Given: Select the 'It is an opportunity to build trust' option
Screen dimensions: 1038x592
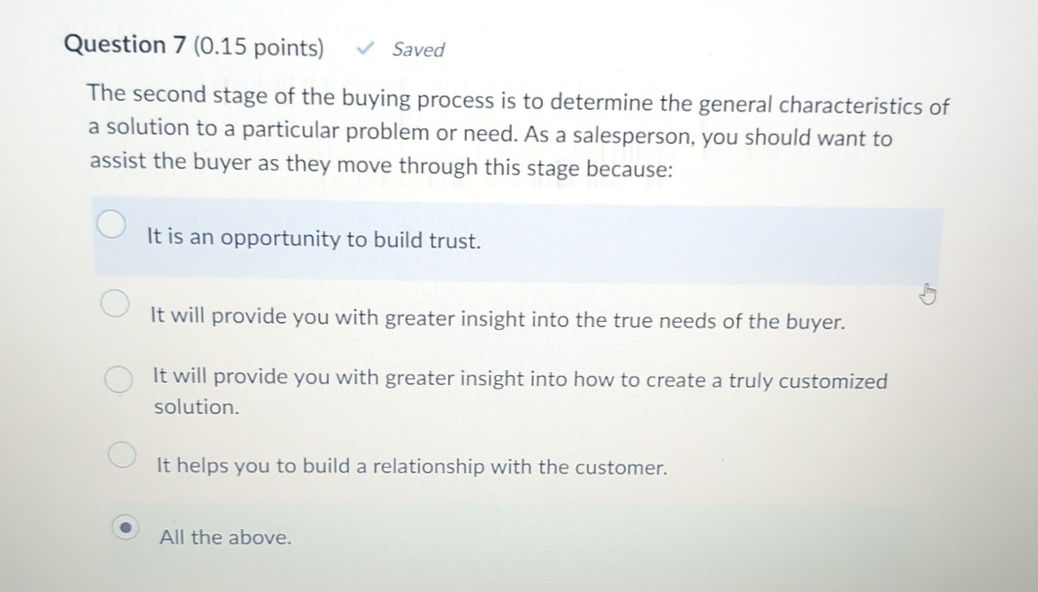Looking at the screenshot, I should point(112,225).
